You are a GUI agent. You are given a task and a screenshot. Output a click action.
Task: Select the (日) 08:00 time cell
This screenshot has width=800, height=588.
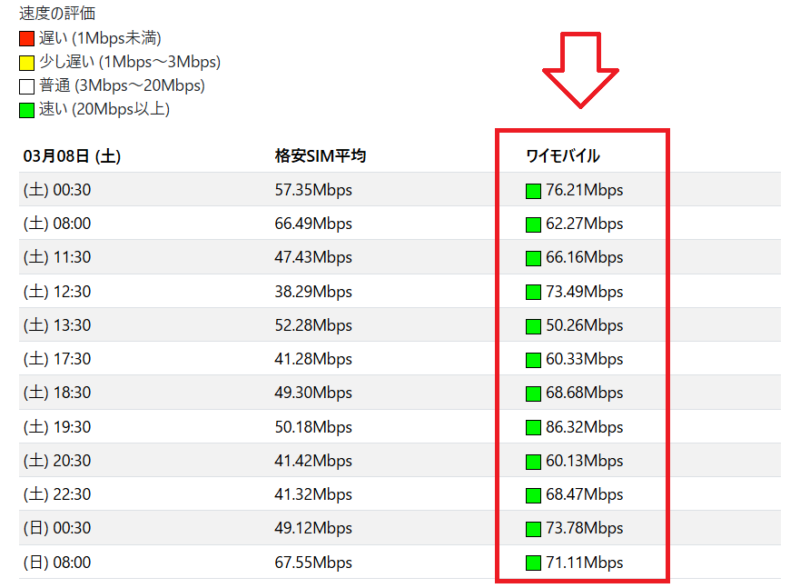point(57,562)
